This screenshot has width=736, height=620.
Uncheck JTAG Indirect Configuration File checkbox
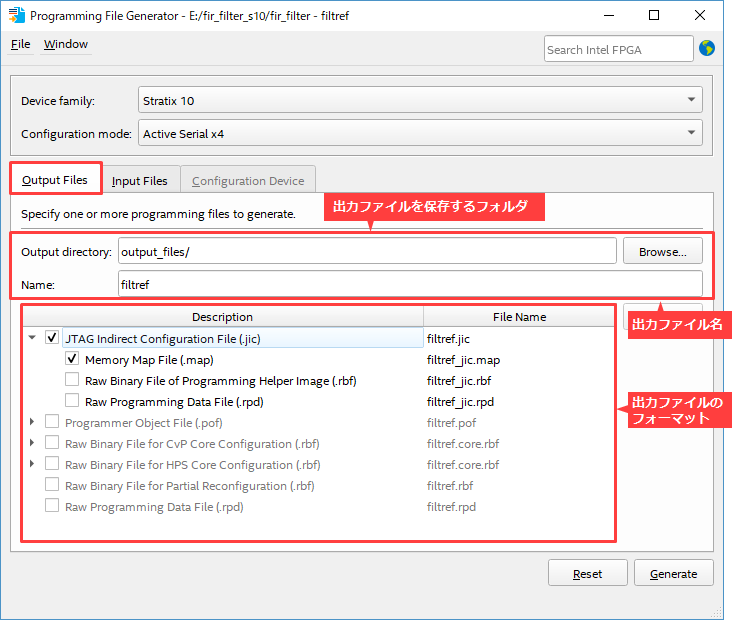pos(52,339)
